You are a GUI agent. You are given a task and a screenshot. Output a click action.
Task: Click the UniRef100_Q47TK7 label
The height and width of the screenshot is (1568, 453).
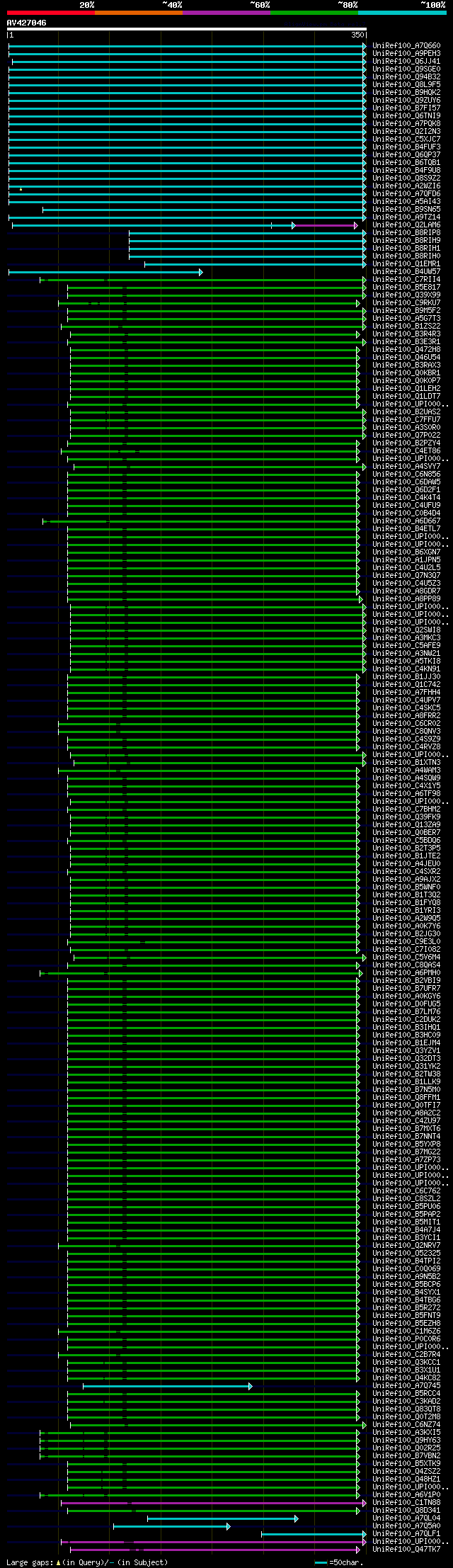(x=406, y=1550)
